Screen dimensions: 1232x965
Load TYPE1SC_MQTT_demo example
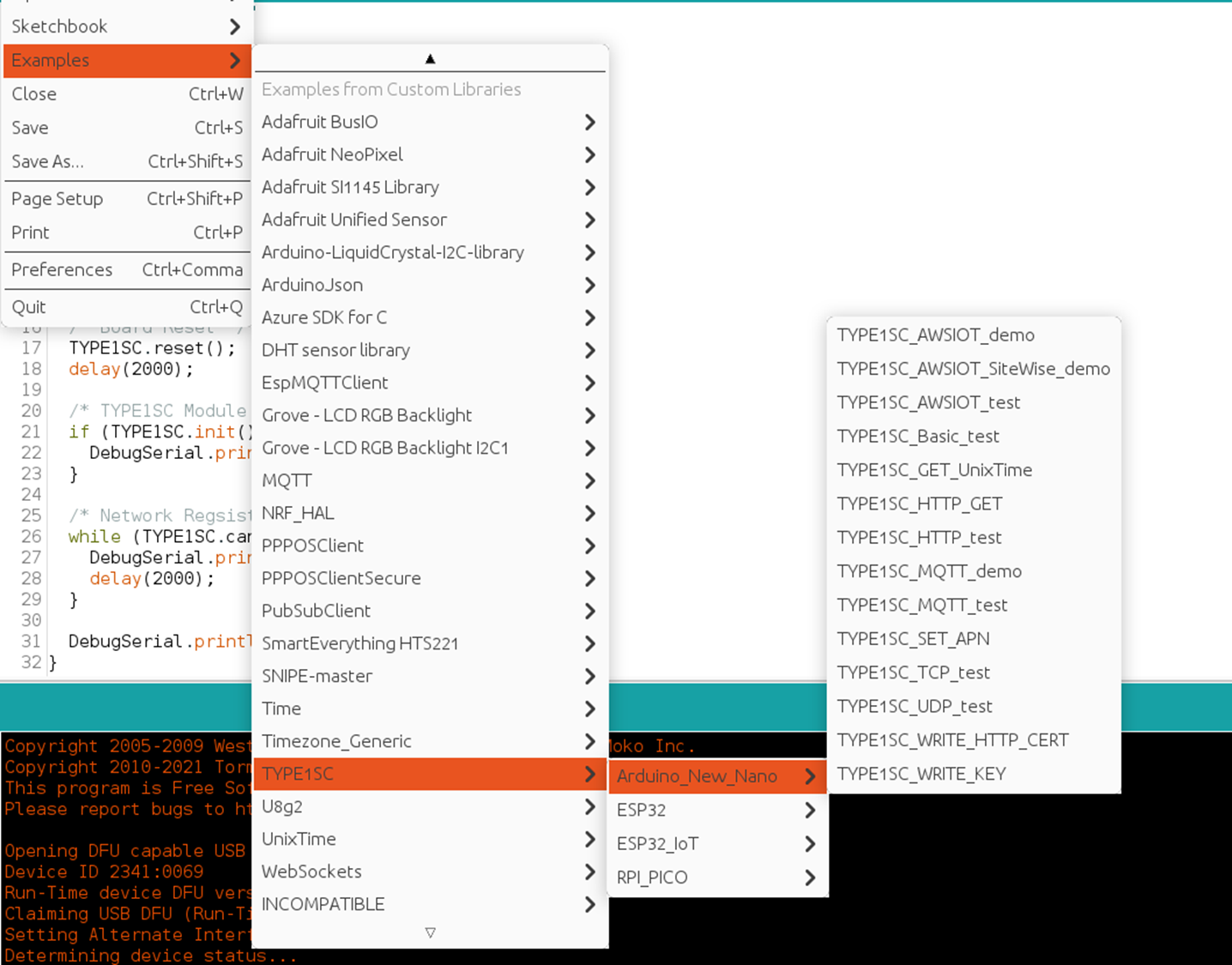[974, 571]
